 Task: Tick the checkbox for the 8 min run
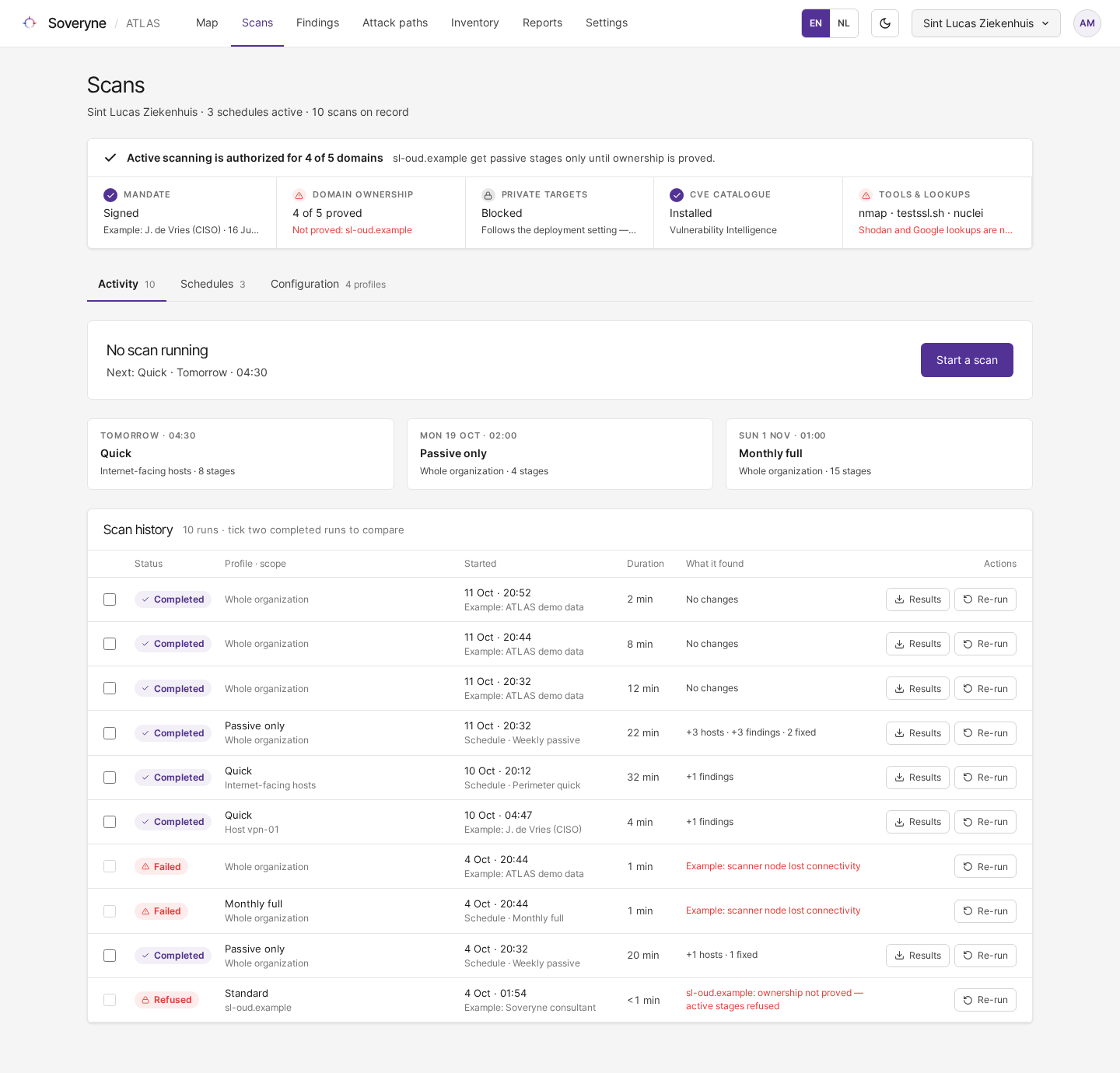point(110,644)
